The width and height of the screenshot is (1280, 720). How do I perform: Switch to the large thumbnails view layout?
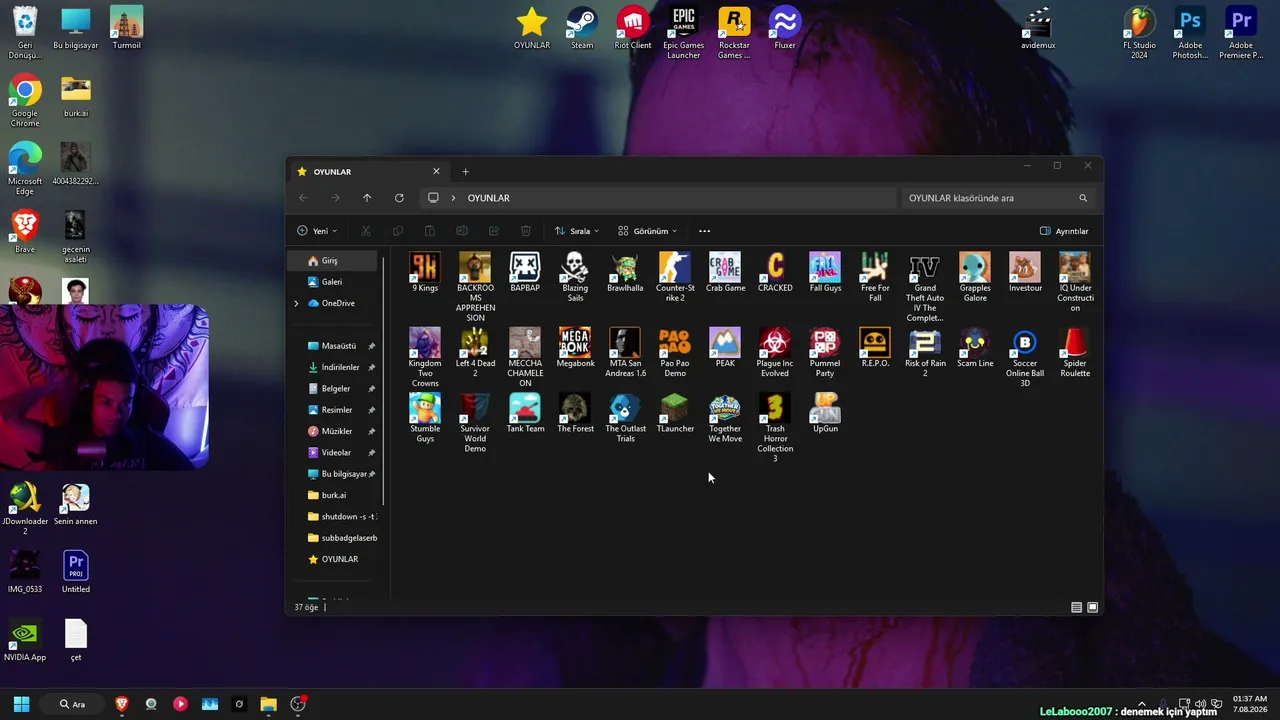click(x=1092, y=607)
